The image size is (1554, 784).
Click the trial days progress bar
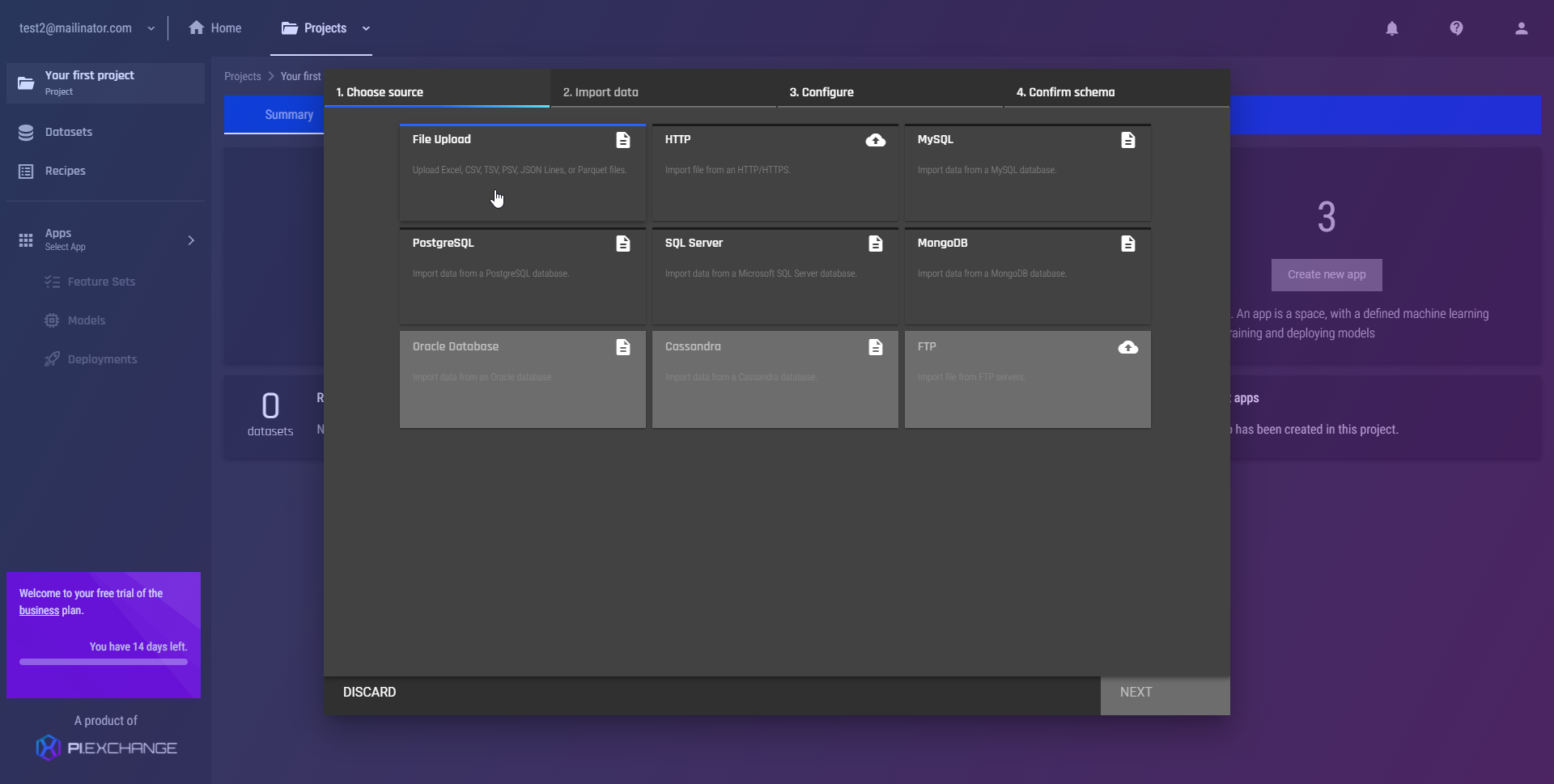click(104, 662)
